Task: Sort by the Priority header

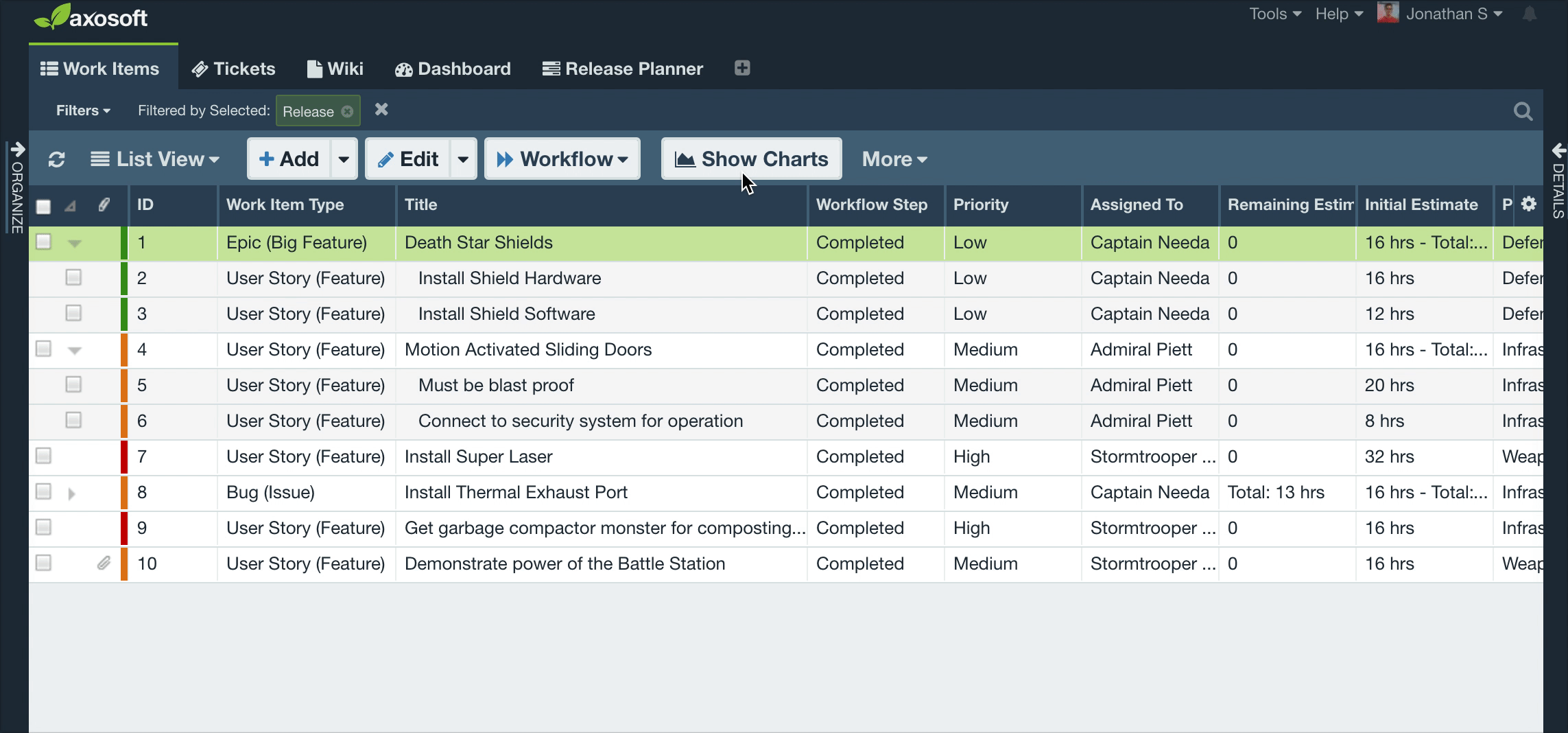Action: click(1013, 205)
